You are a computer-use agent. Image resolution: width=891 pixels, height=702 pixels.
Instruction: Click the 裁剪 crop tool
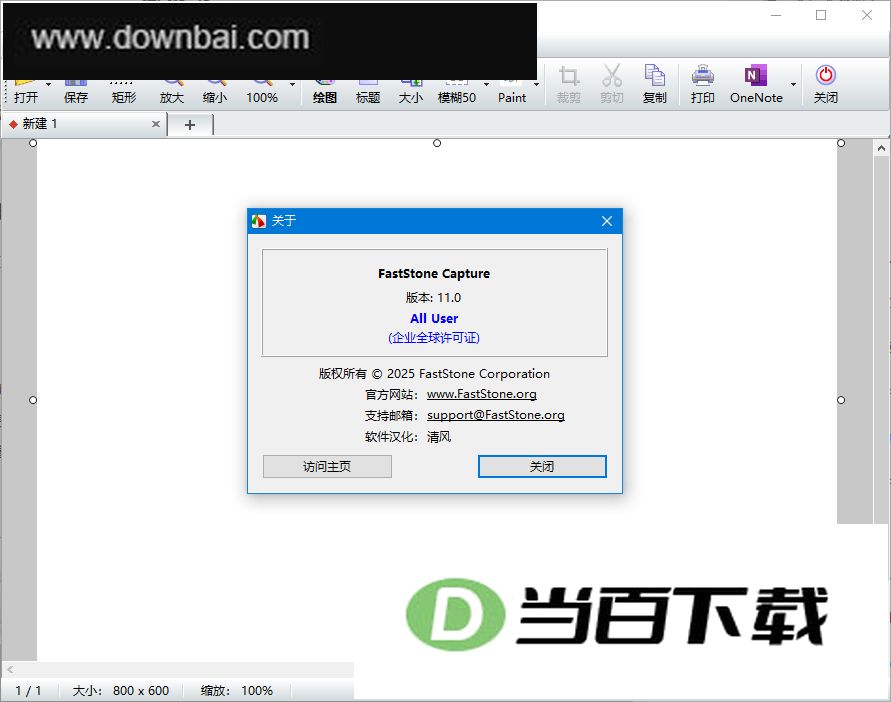(569, 84)
